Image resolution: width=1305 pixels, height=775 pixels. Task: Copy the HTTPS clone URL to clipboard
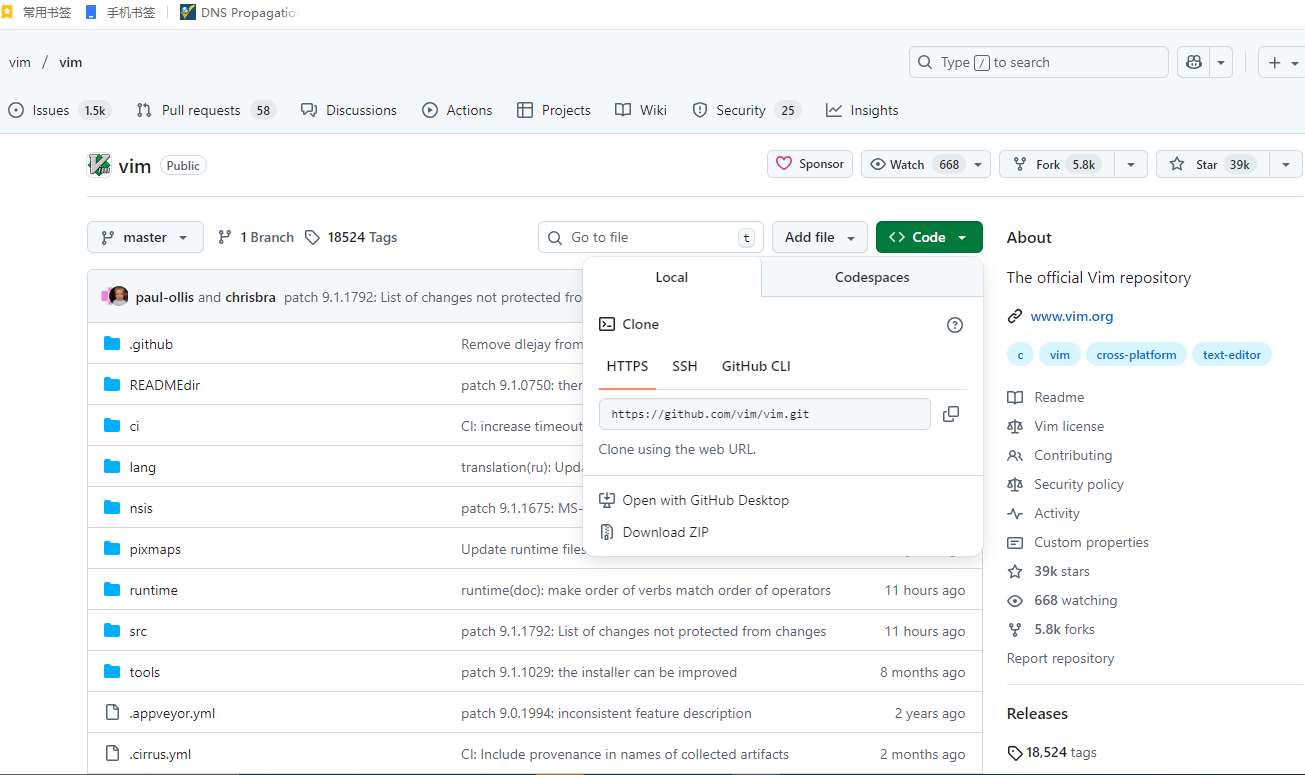pyautogui.click(x=951, y=414)
